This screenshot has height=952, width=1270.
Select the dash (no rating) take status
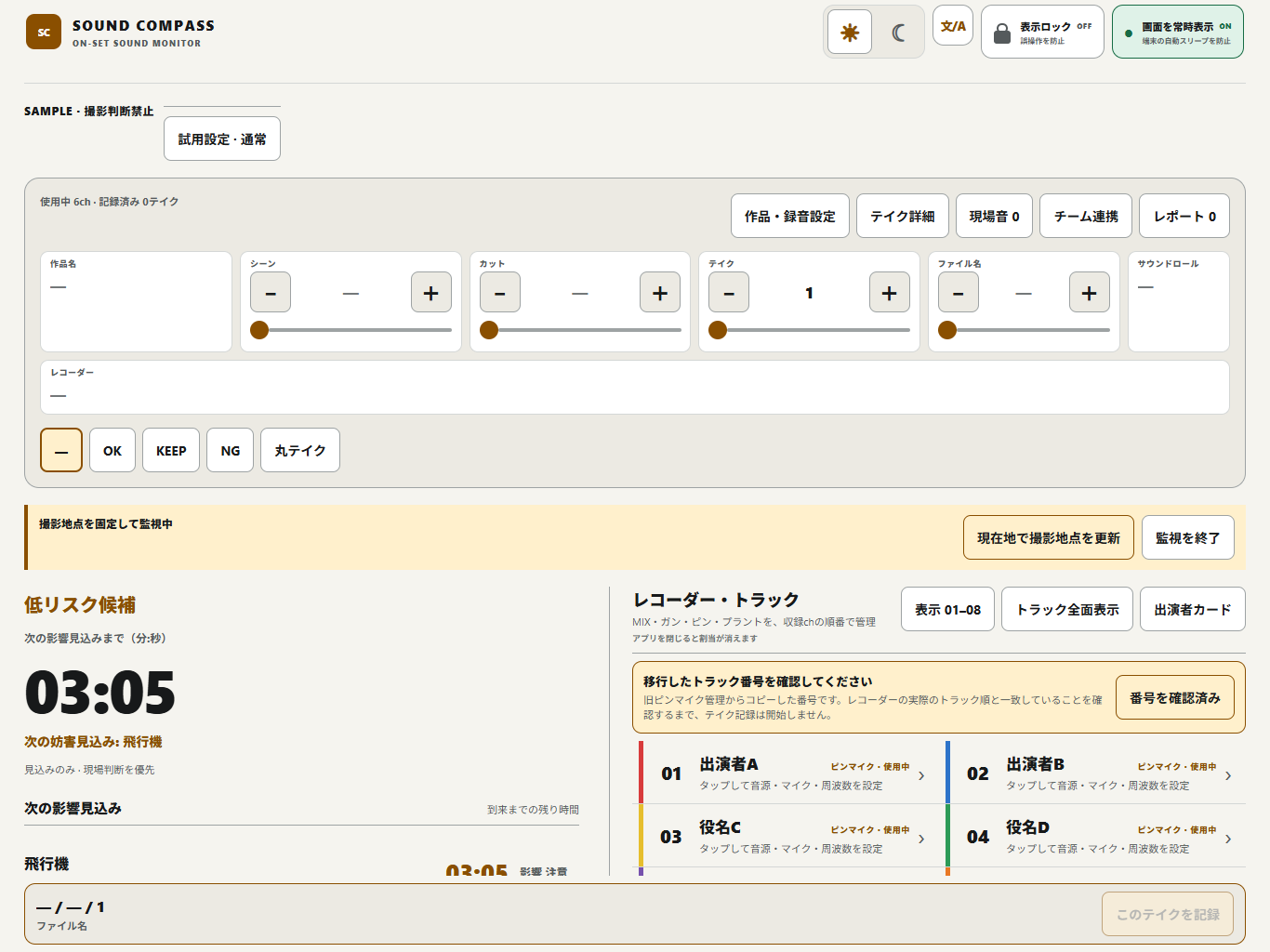pyautogui.click(x=61, y=450)
